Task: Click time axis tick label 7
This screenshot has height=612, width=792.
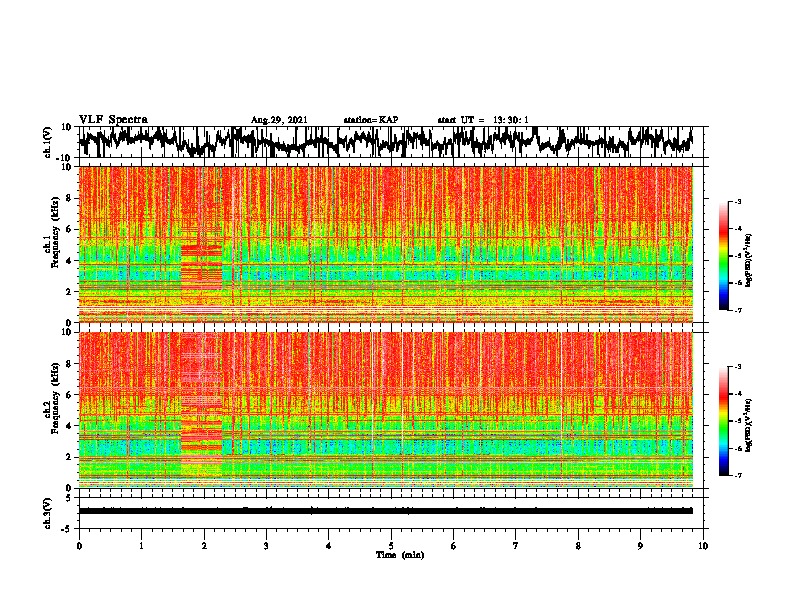Action: click(516, 546)
